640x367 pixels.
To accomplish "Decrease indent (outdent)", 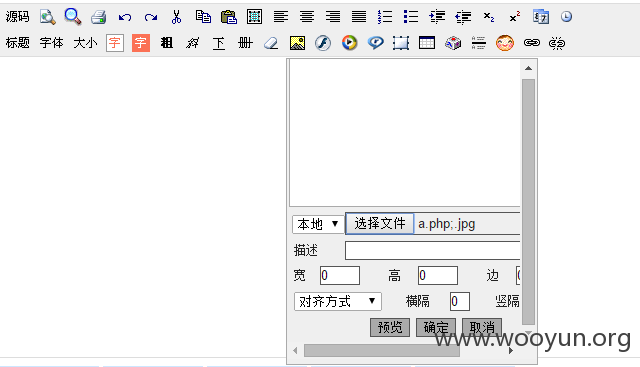I will (x=463, y=17).
